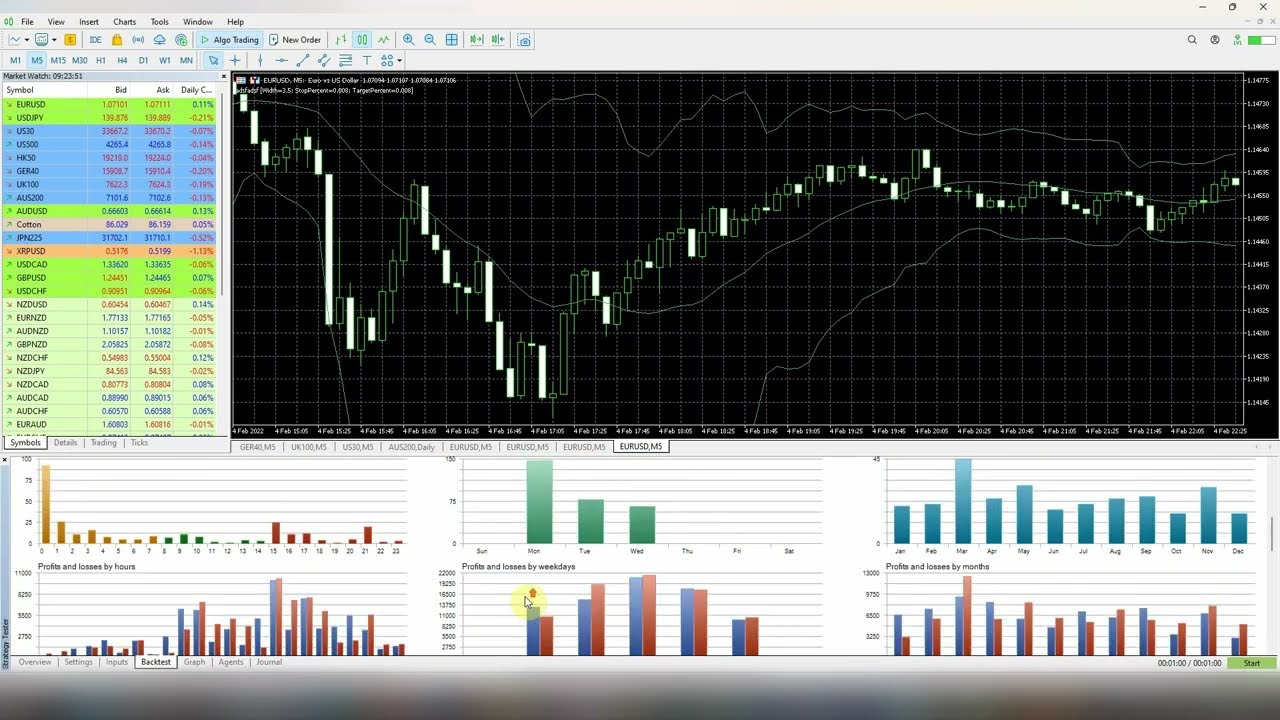The width and height of the screenshot is (1280, 720).
Task: Select the horizontal line drawing tool
Action: (x=281, y=61)
